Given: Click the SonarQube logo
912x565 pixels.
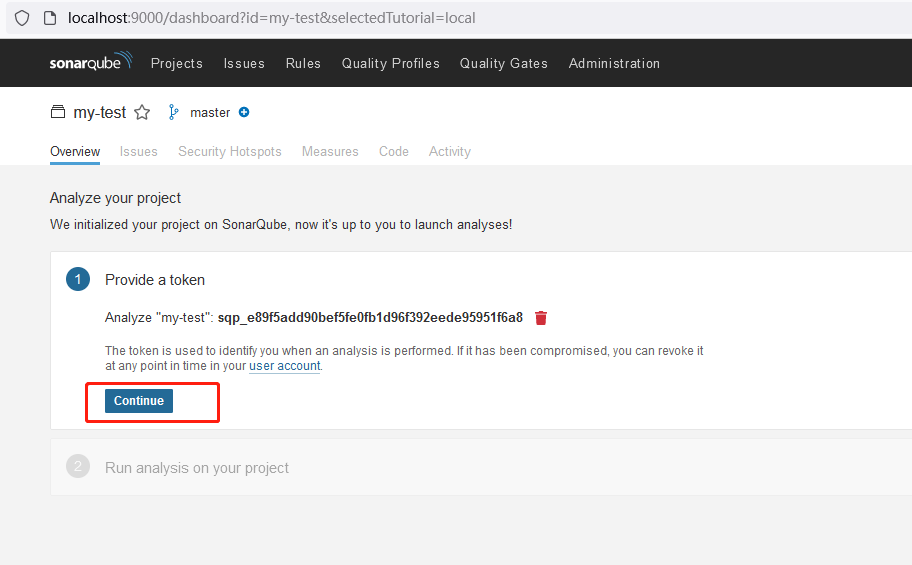Looking at the screenshot, I should 91,62.
